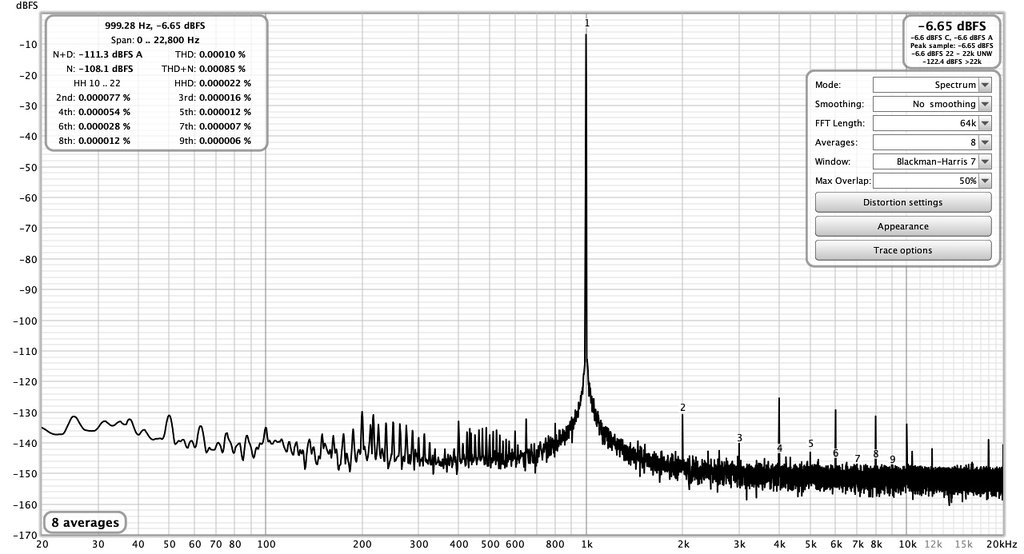The image size is (1024, 554).
Task: Click the N+D: -111.3 dBFS A value
Action: [x=97, y=54]
